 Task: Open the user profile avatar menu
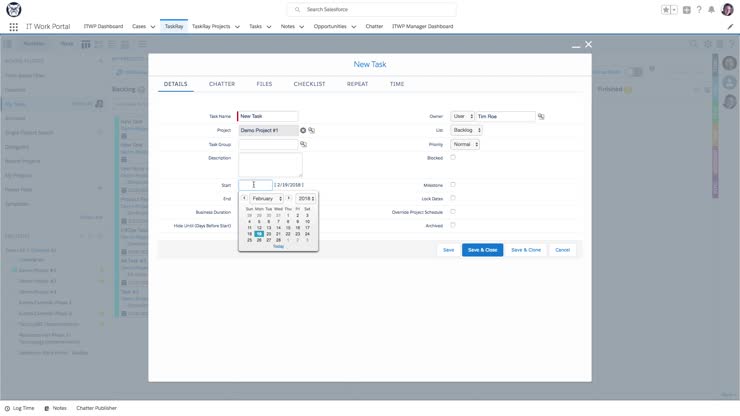click(x=727, y=9)
